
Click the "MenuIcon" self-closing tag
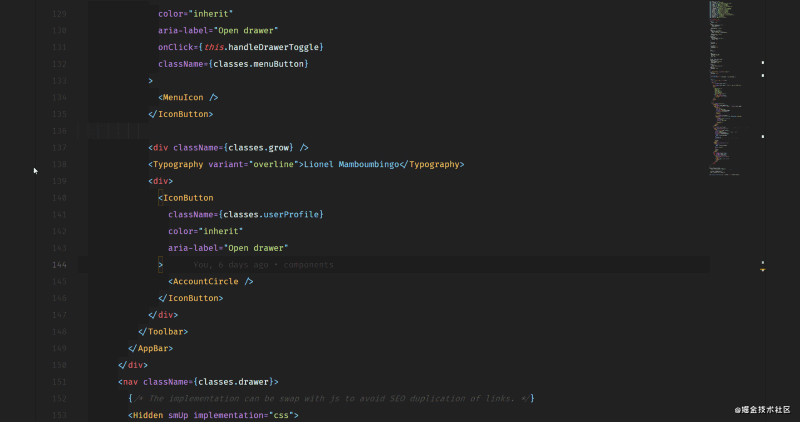pos(188,97)
